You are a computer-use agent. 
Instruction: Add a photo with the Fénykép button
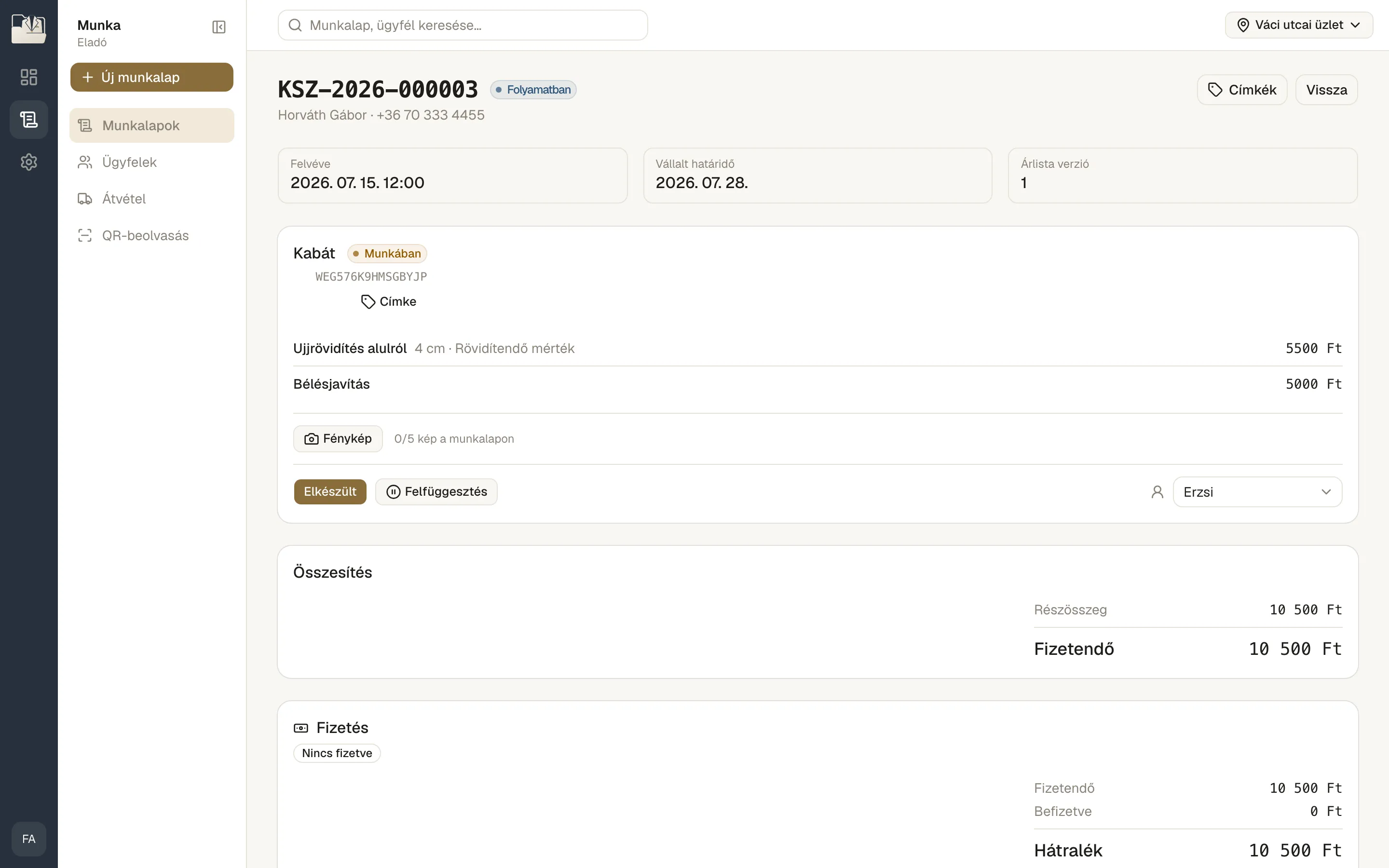tap(338, 439)
